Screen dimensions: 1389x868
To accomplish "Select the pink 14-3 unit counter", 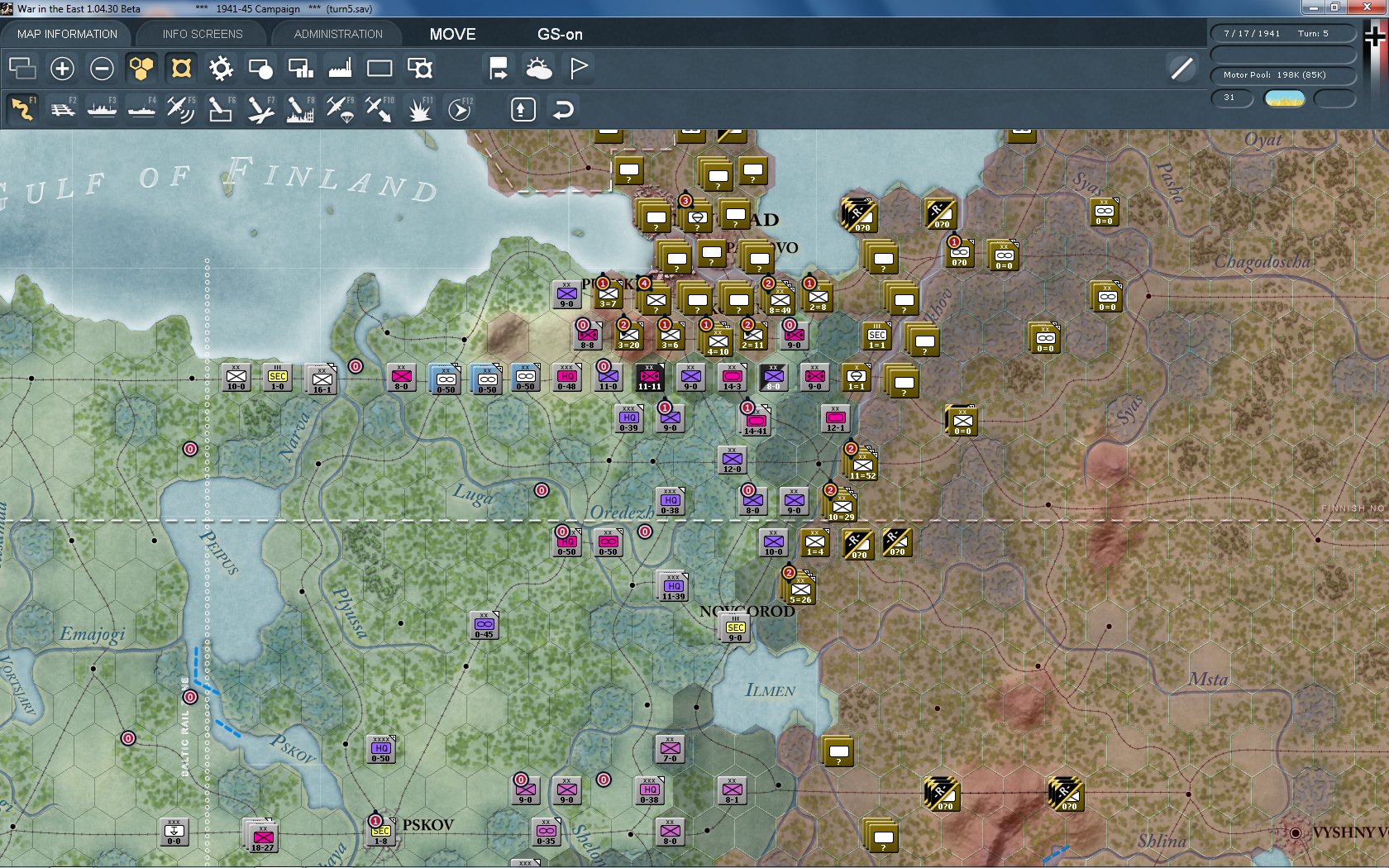I will [x=733, y=377].
